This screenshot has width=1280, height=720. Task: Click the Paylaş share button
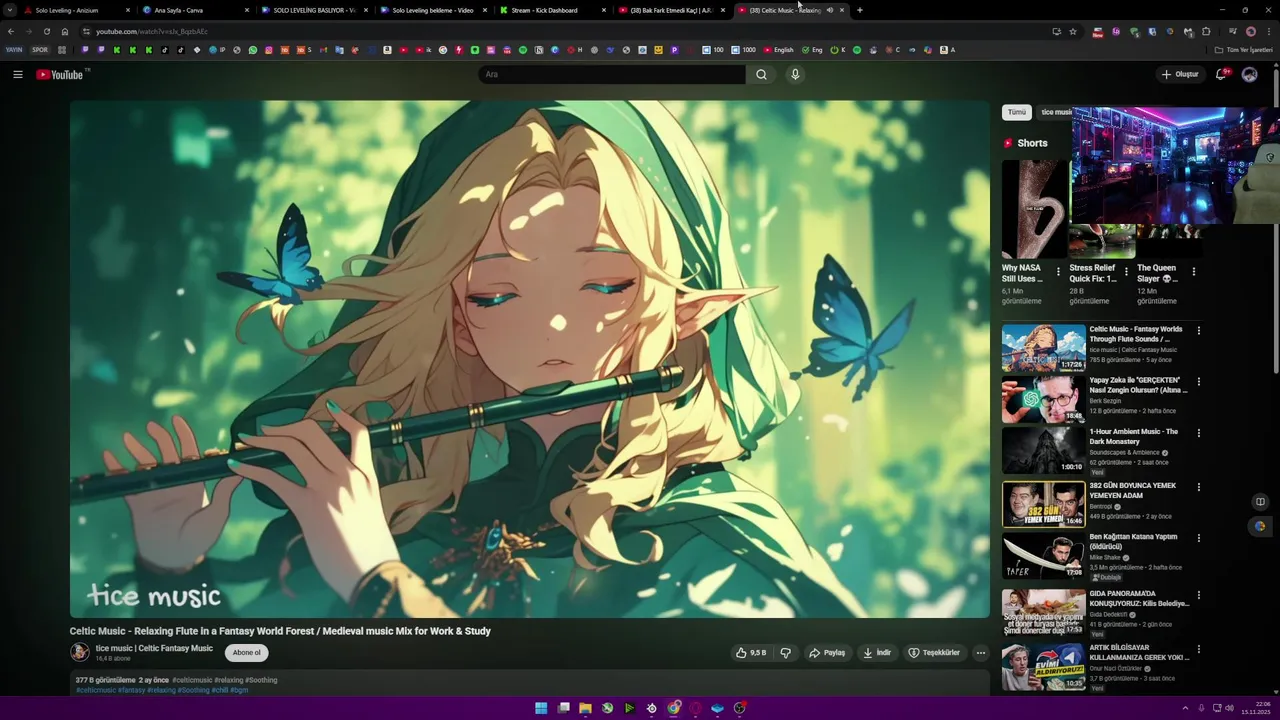click(x=827, y=653)
